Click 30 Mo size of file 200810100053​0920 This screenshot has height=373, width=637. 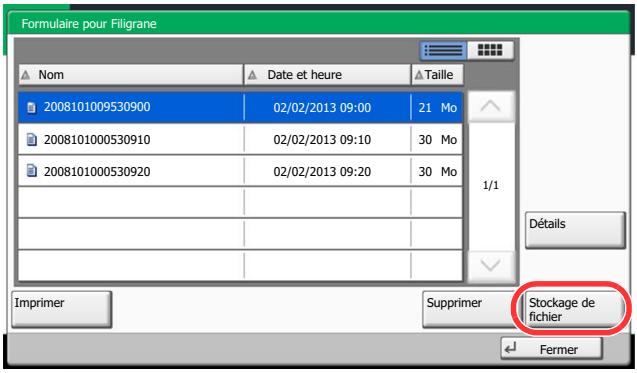[438, 172]
